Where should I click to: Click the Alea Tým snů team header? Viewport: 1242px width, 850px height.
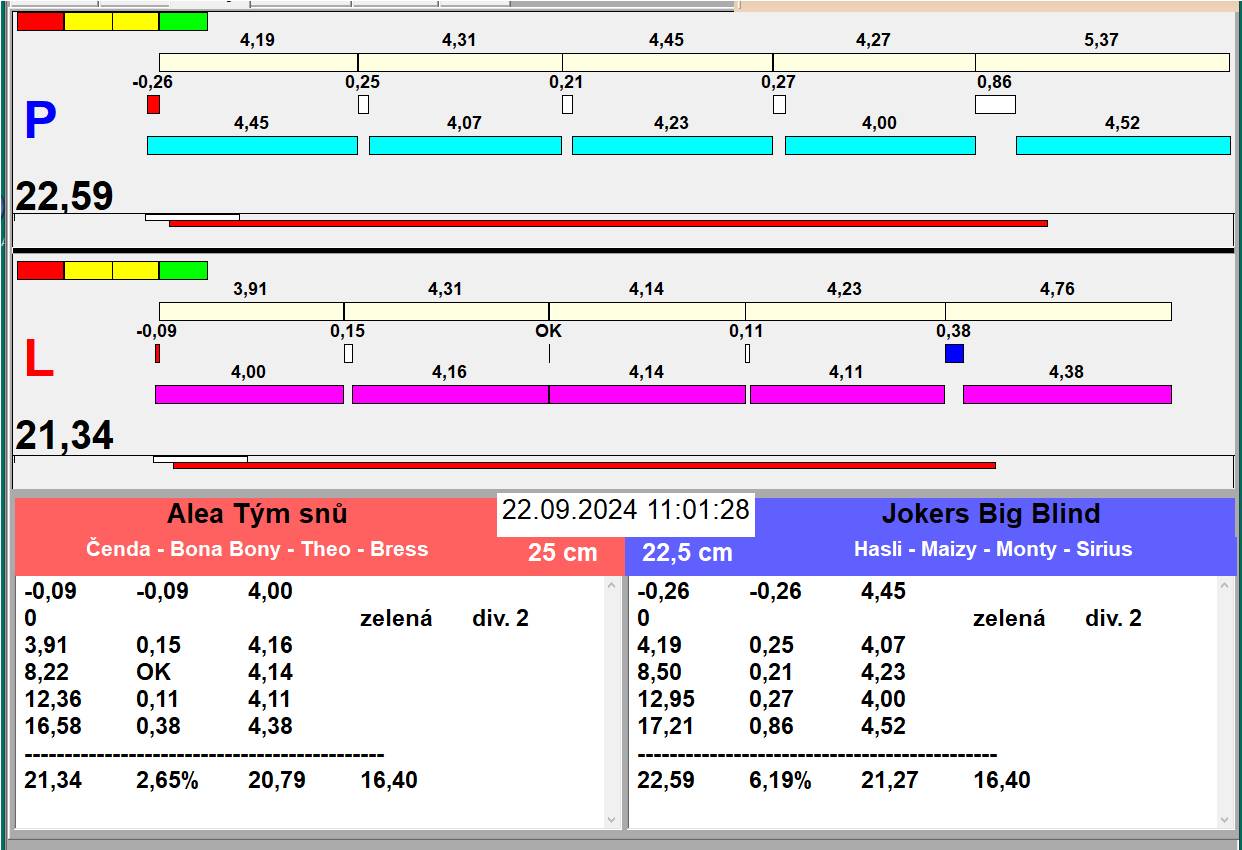[x=257, y=514]
